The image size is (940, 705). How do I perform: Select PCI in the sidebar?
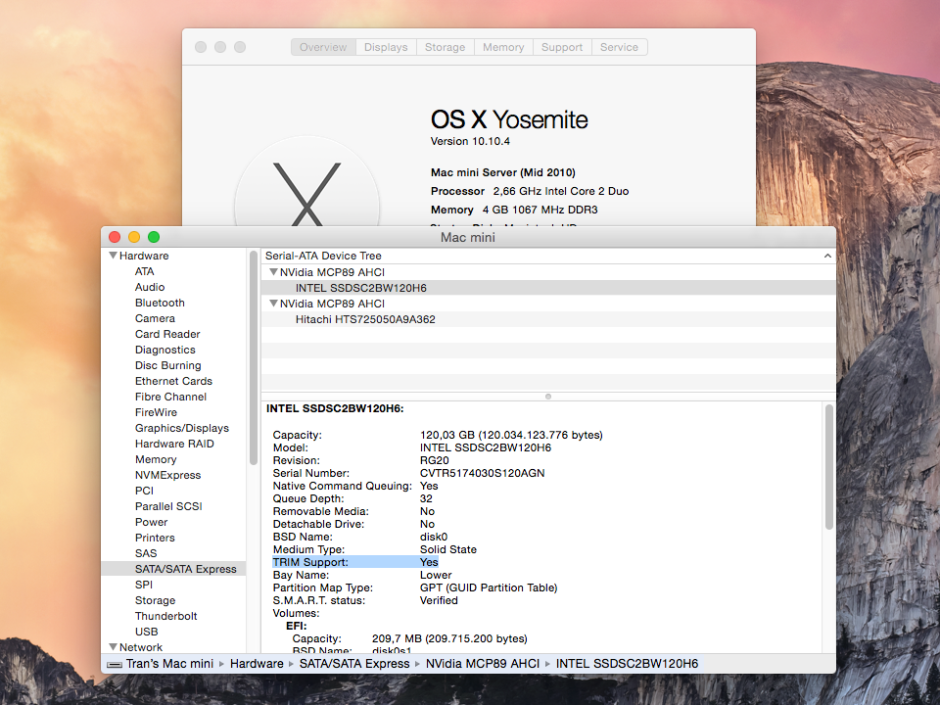144,490
